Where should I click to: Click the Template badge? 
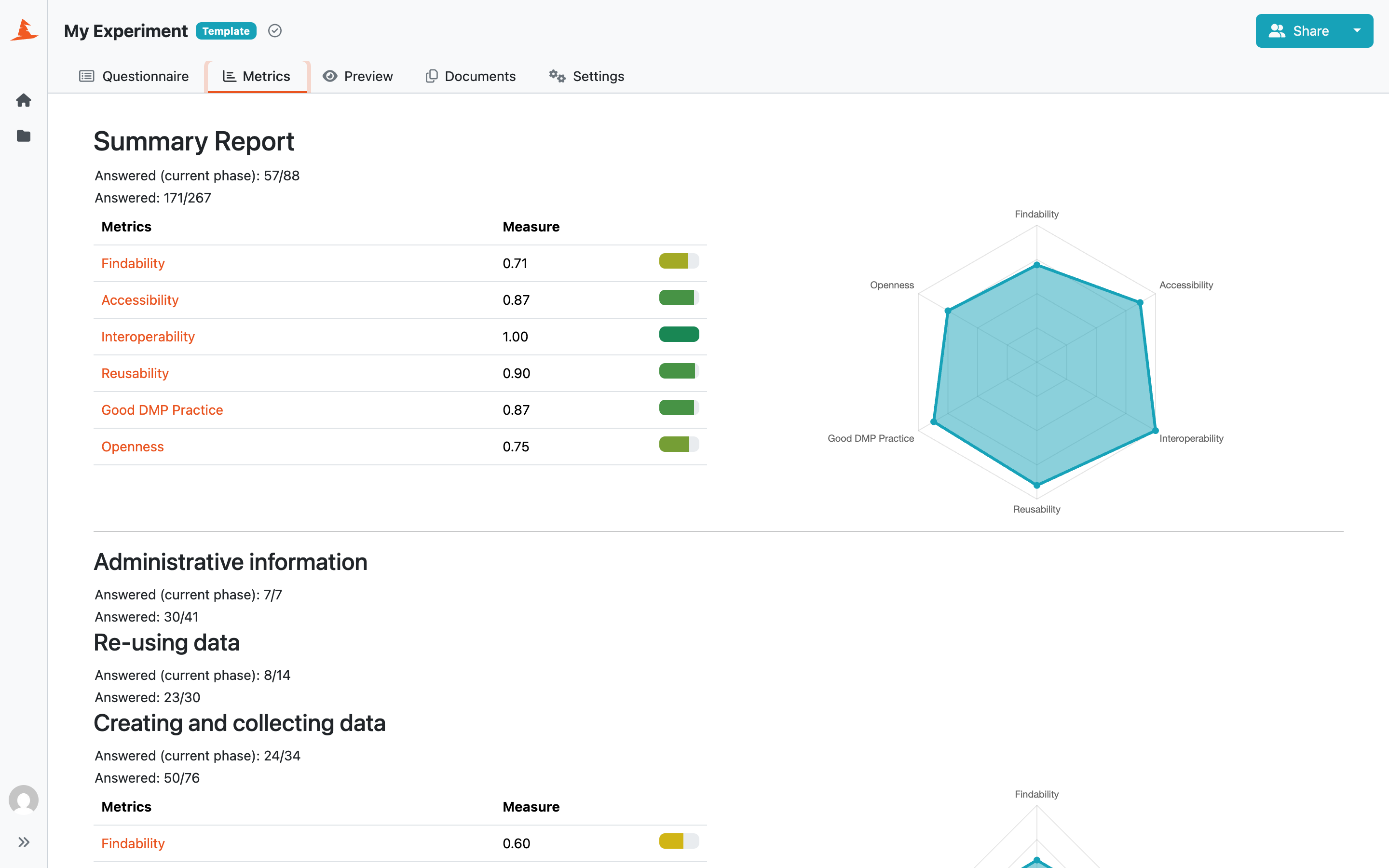click(x=226, y=31)
